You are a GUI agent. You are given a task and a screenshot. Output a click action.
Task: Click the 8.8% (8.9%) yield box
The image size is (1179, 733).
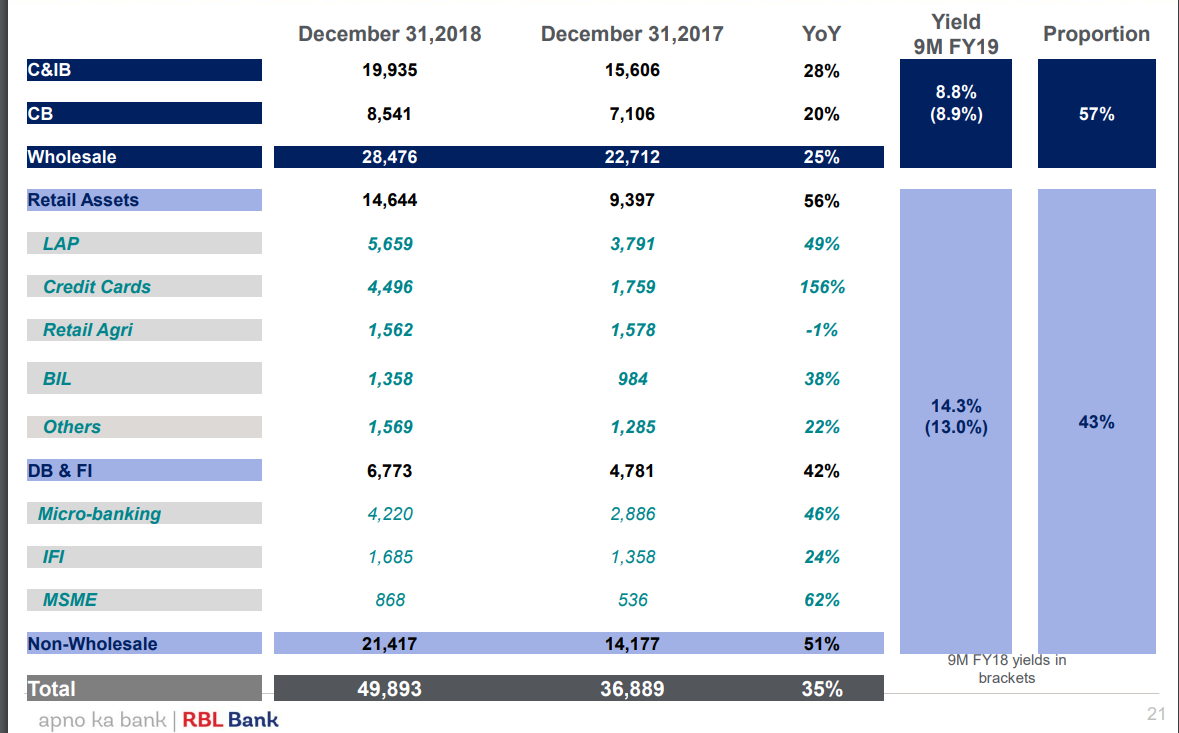coord(956,103)
